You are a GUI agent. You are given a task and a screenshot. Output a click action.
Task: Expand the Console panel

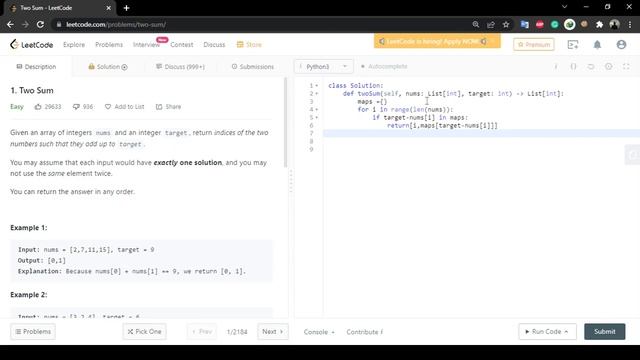pyautogui.click(x=319, y=332)
